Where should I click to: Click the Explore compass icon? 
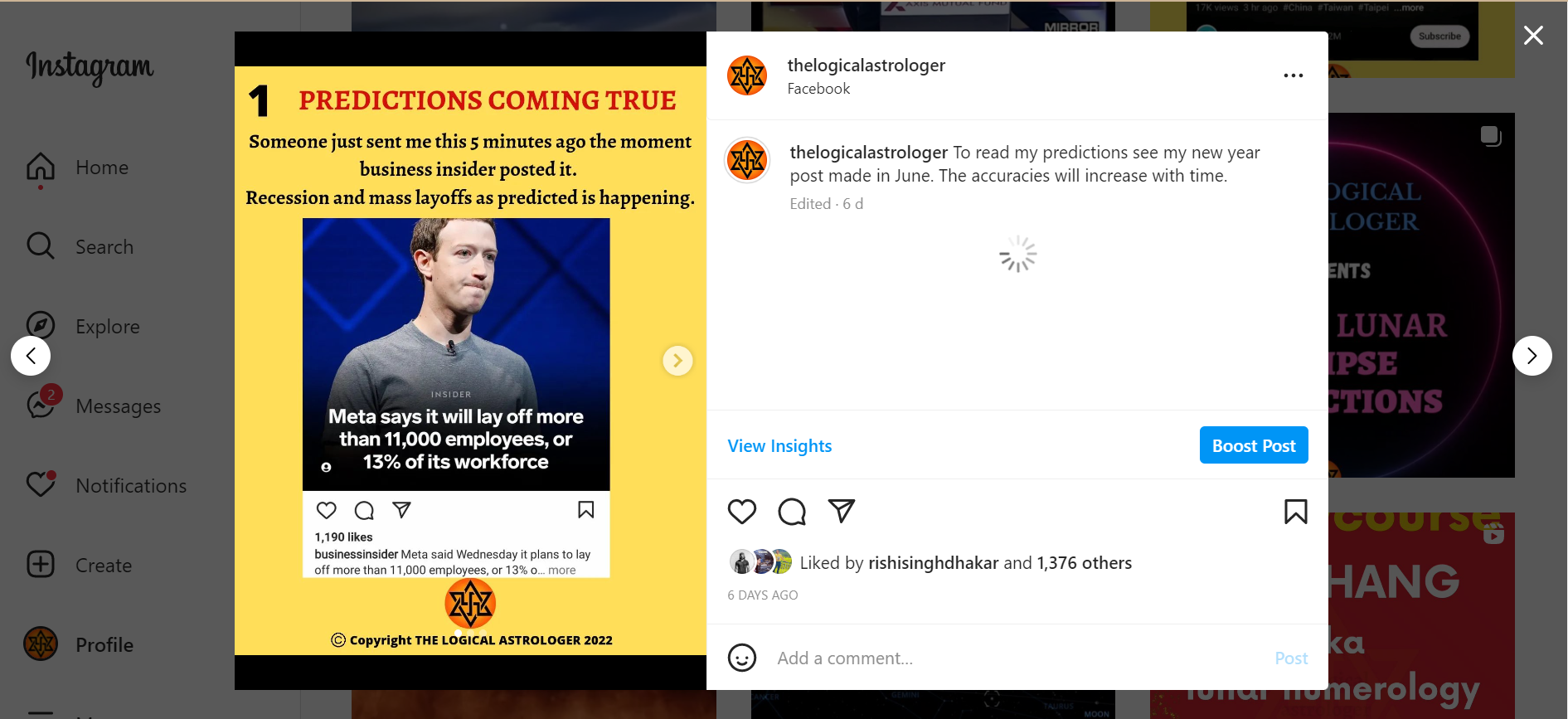[x=41, y=326]
